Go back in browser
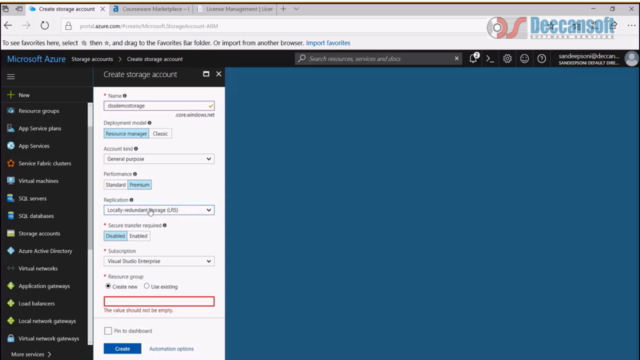This screenshot has height=360, width=640. point(8,26)
